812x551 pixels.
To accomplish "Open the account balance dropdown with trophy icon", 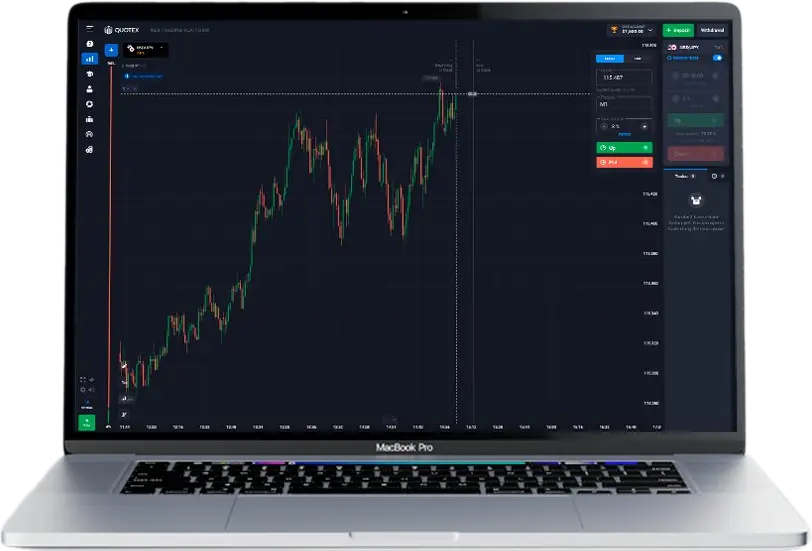I will (632, 30).
